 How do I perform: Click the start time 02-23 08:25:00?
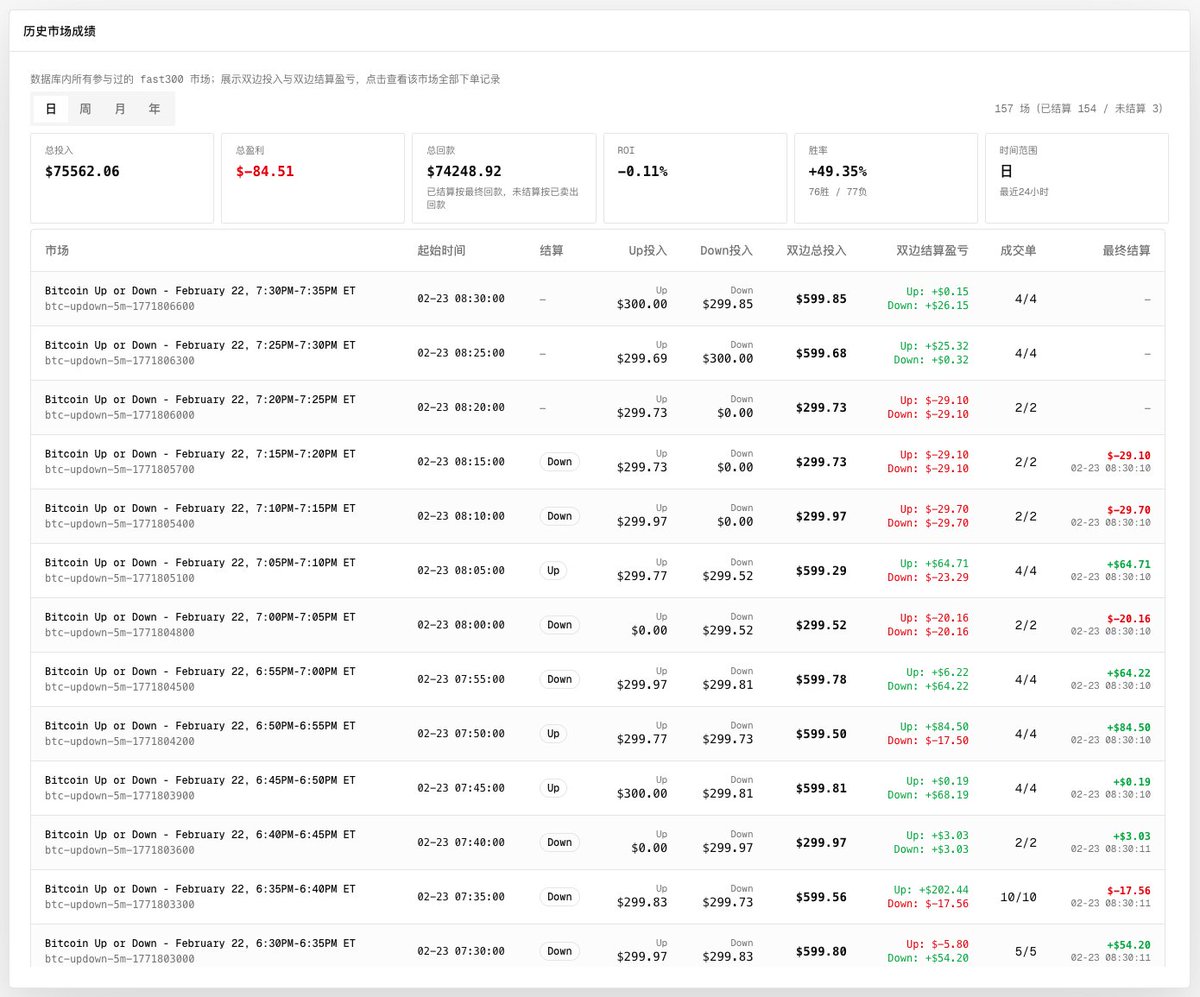pyautogui.click(x=461, y=353)
